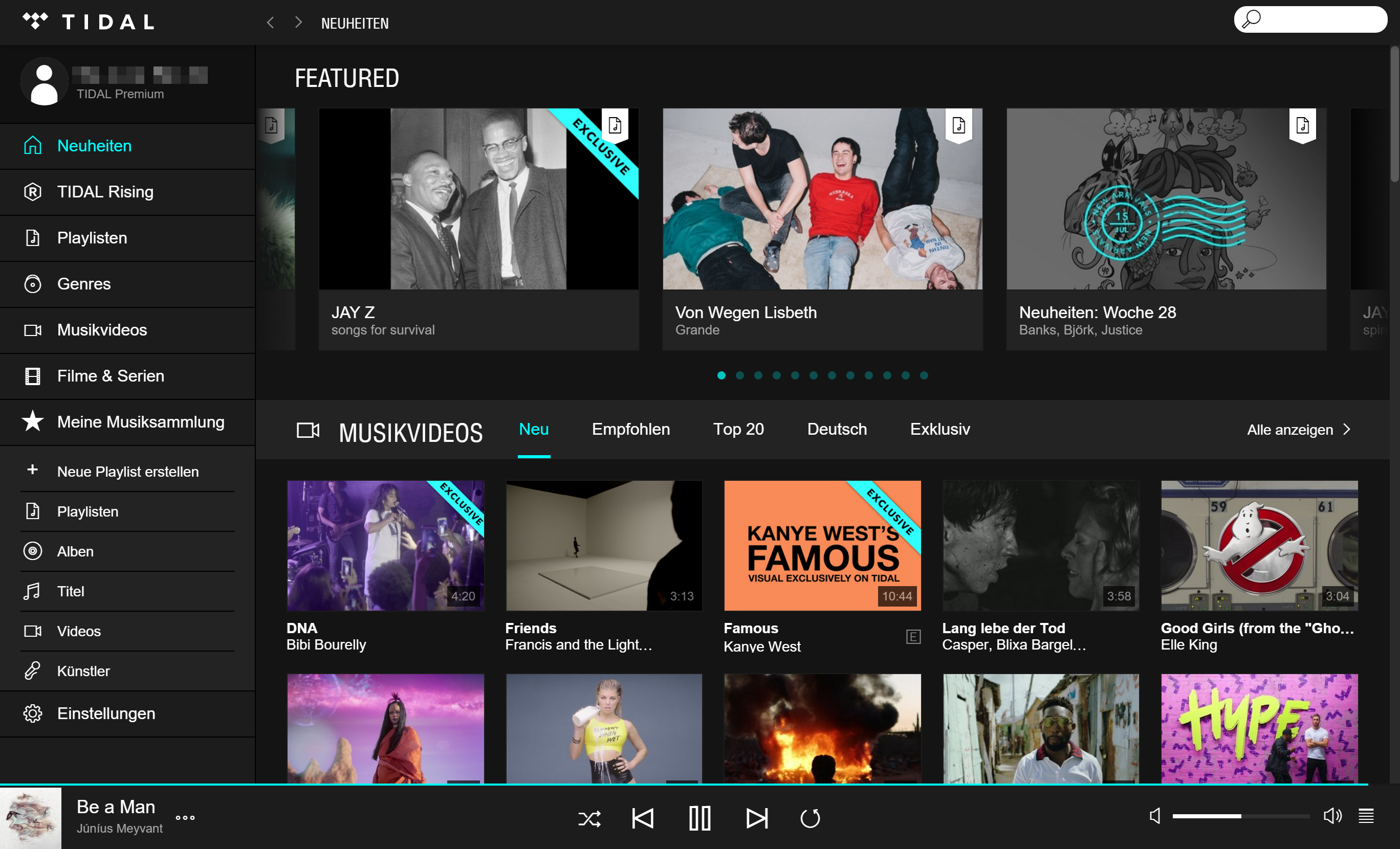Open Meine Musiksammlung via the star icon
The image size is (1400, 849).
(32, 422)
